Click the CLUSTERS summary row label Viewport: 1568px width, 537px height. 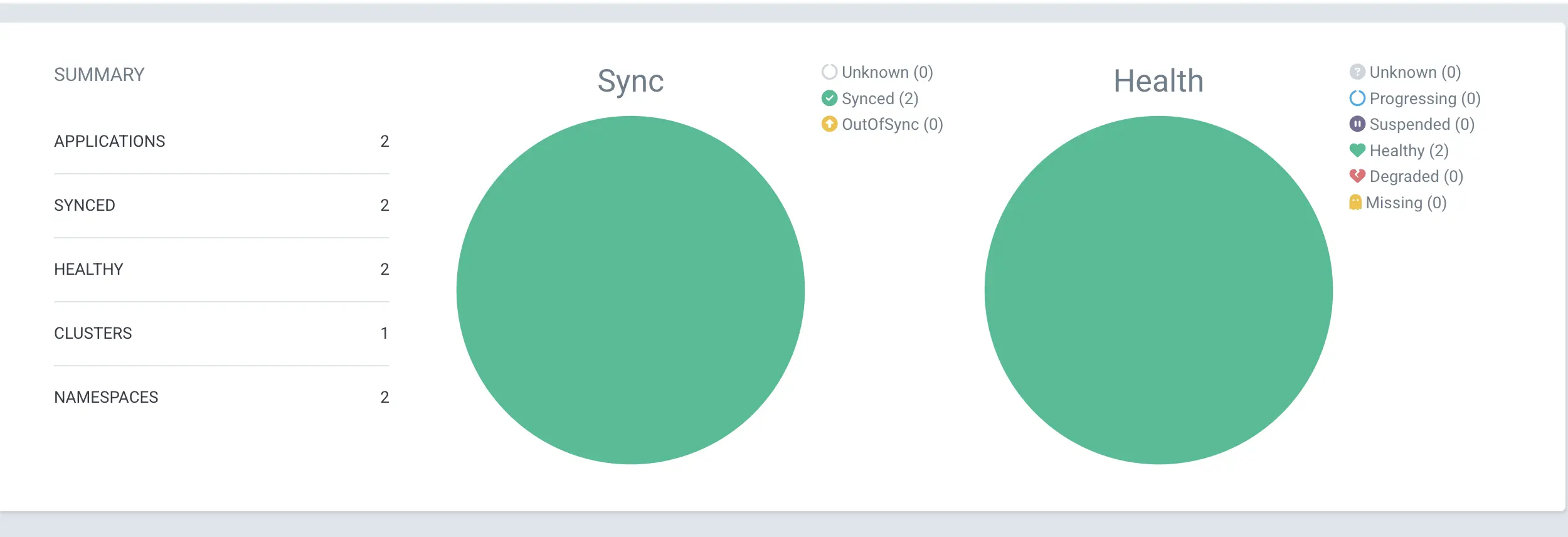click(x=93, y=333)
